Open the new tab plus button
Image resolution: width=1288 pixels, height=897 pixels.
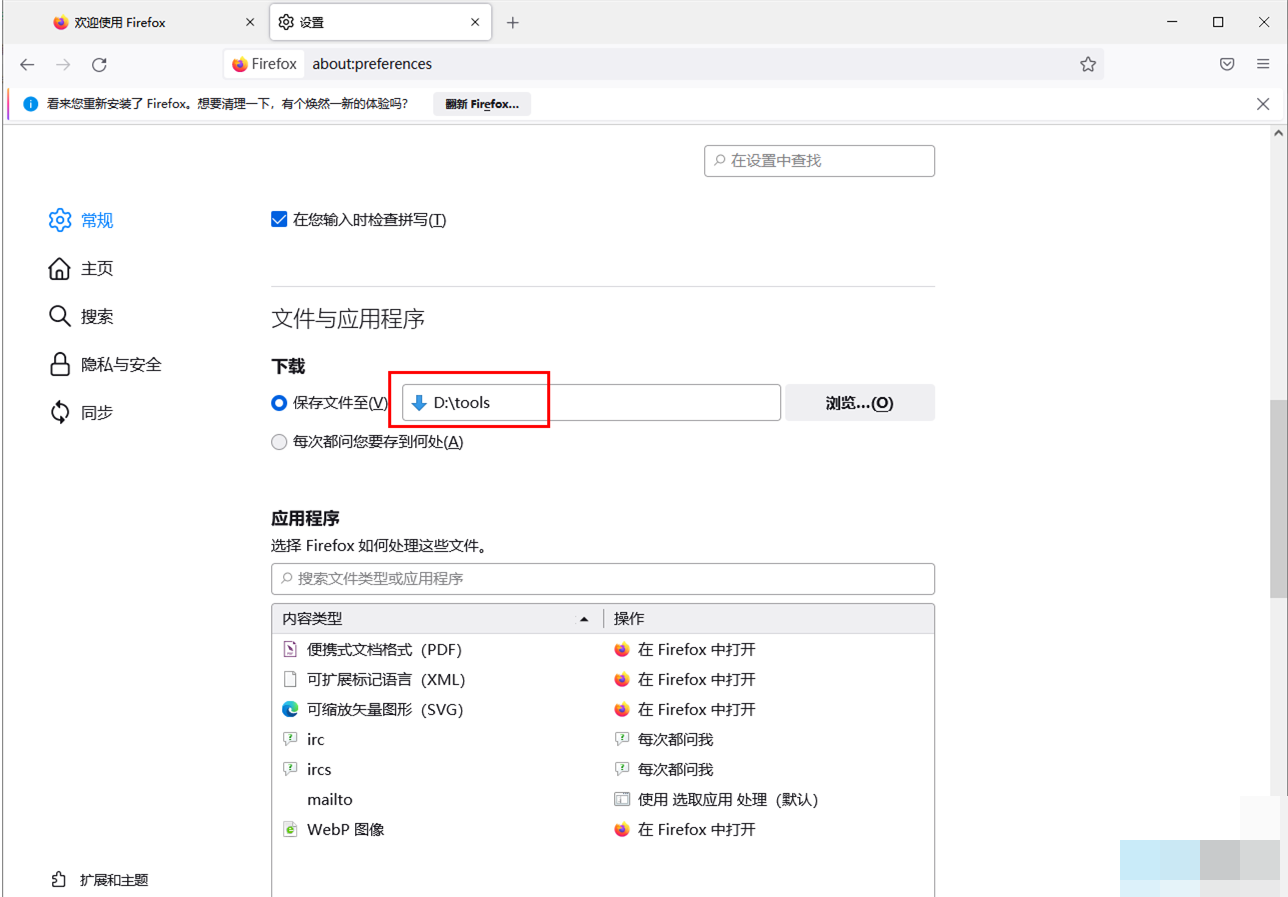[x=513, y=22]
